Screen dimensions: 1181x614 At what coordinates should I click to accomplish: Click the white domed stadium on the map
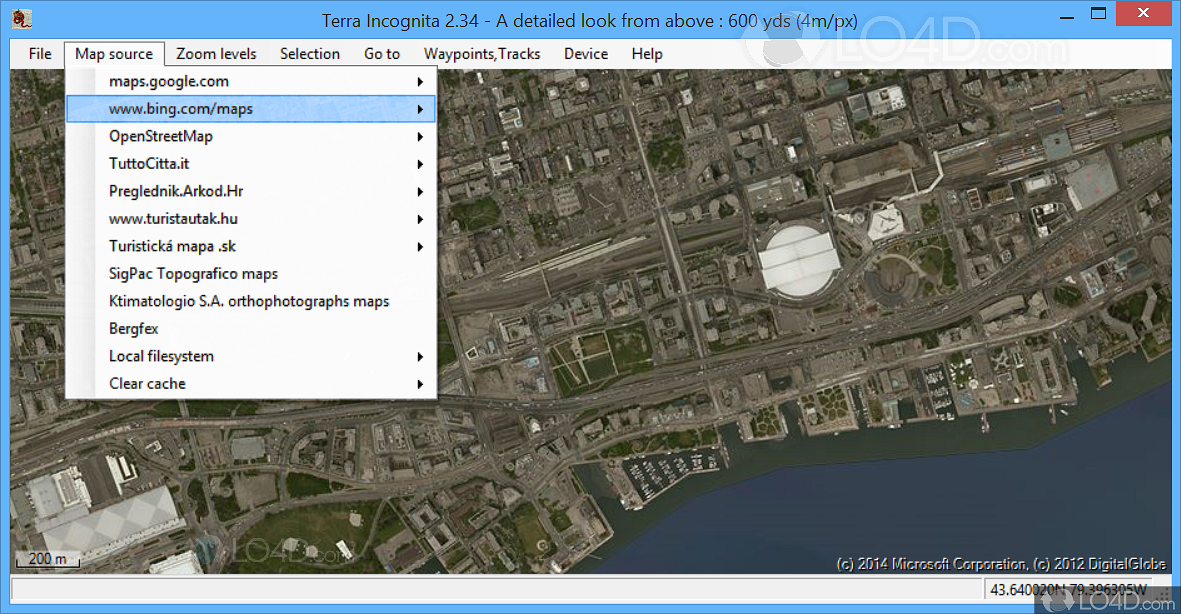801,261
